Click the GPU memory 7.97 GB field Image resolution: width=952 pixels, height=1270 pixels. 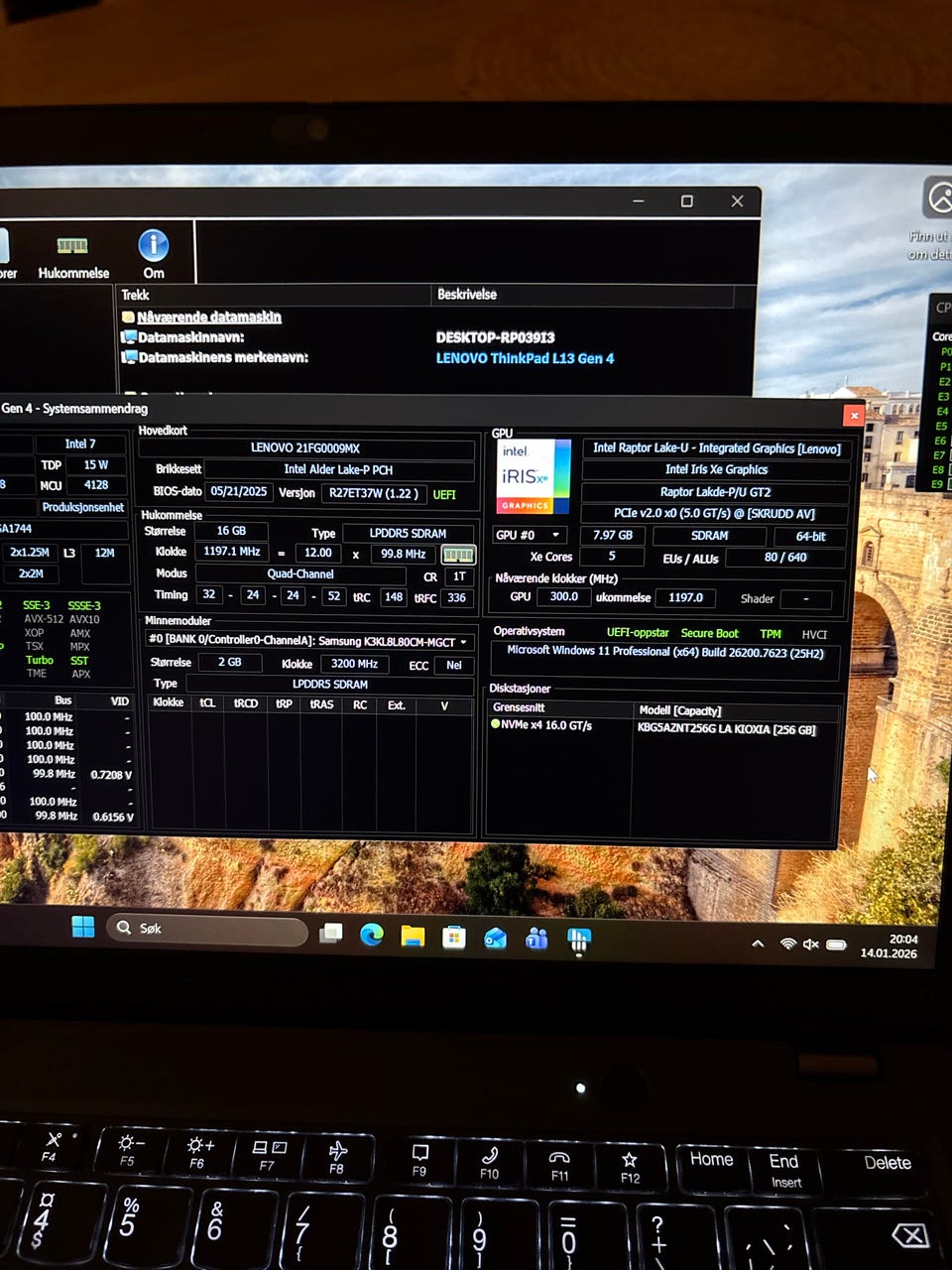click(x=612, y=535)
